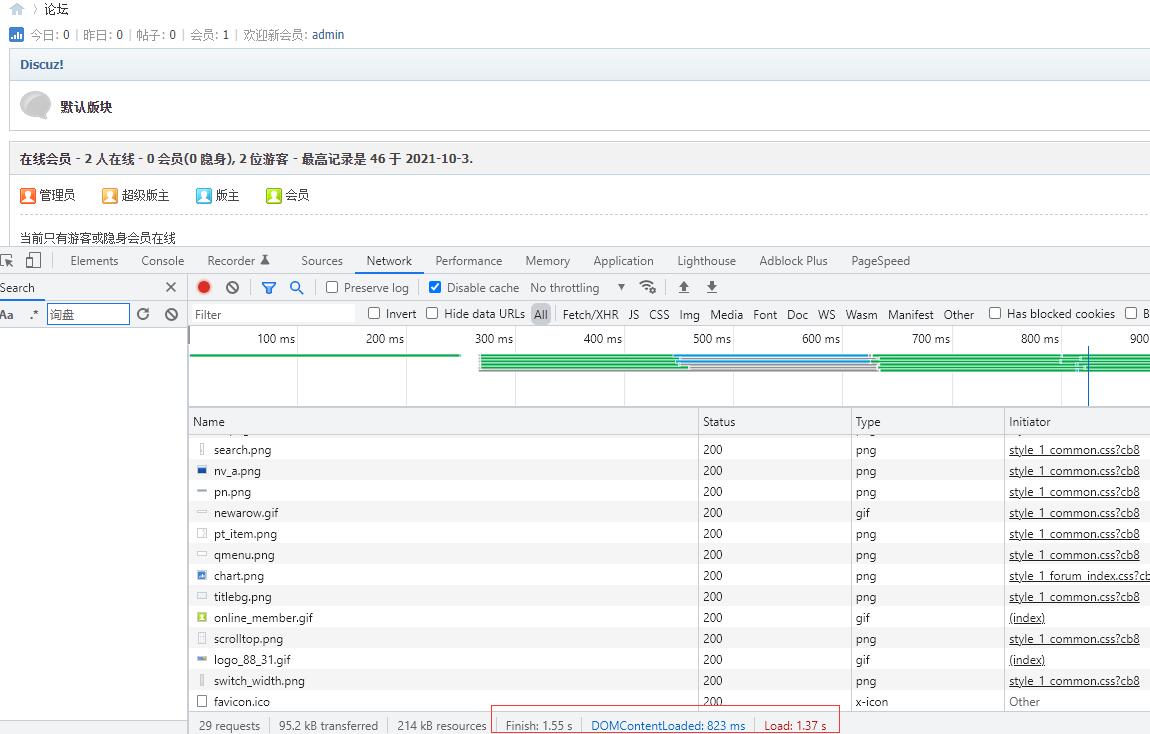Clear the network log
1150x734 pixels.
(232, 287)
